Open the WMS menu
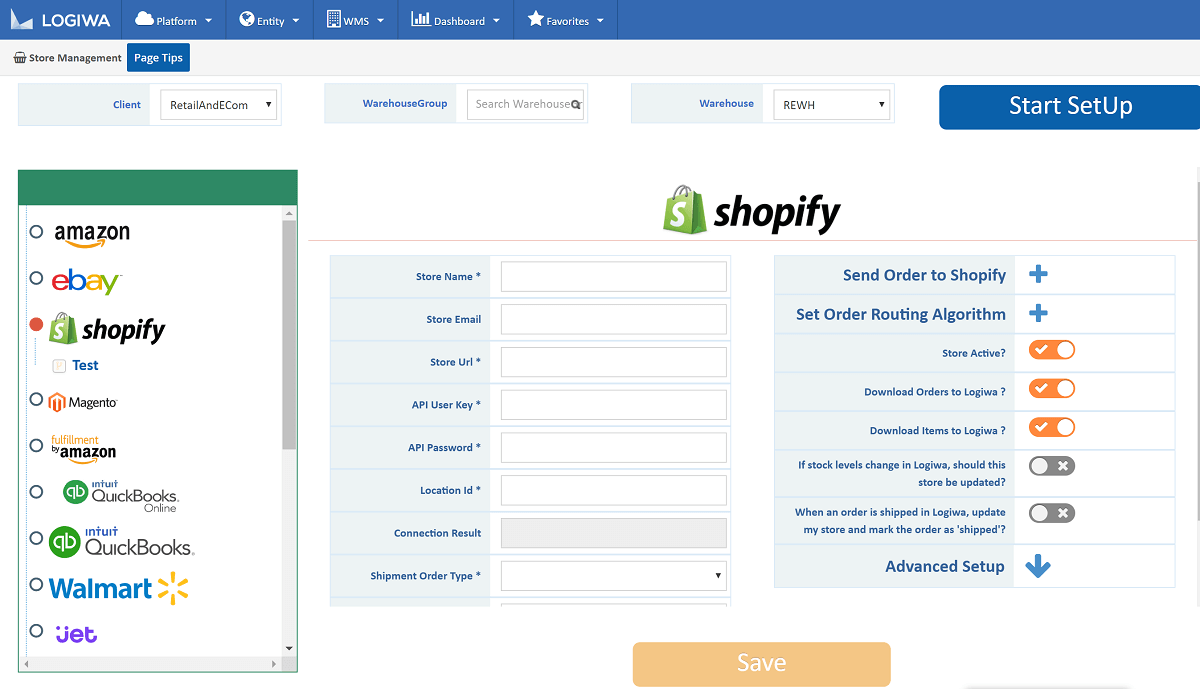 point(355,20)
